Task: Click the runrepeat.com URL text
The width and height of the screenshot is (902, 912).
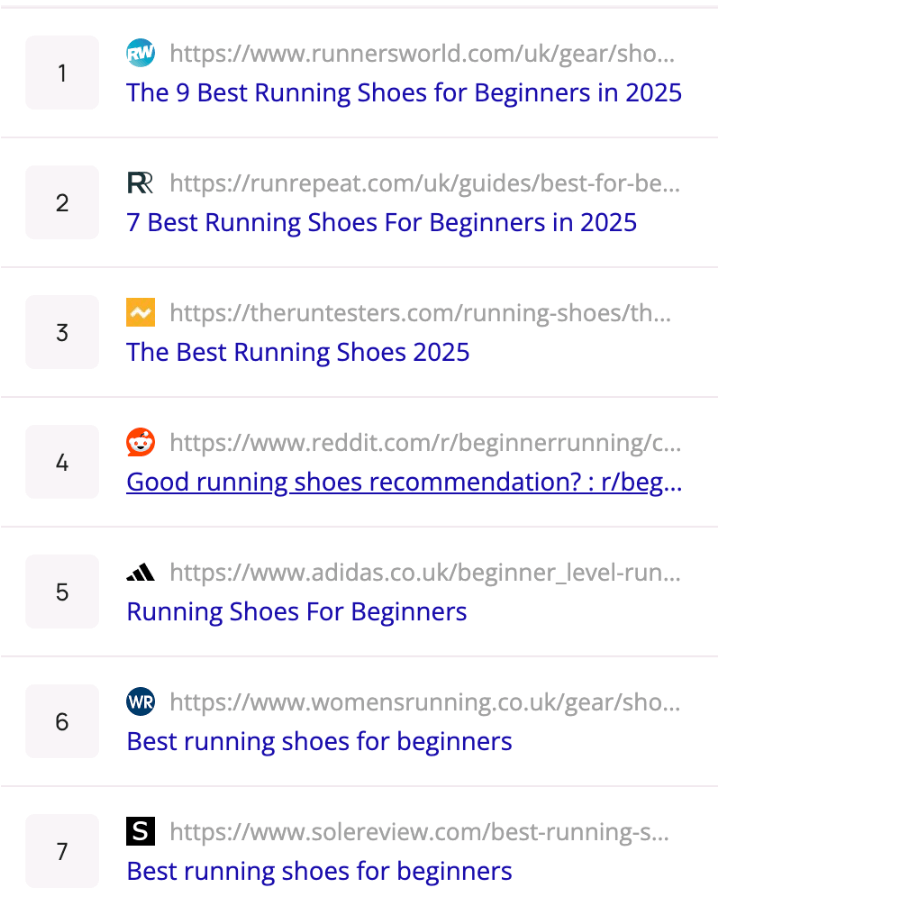Action: coord(425,183)
